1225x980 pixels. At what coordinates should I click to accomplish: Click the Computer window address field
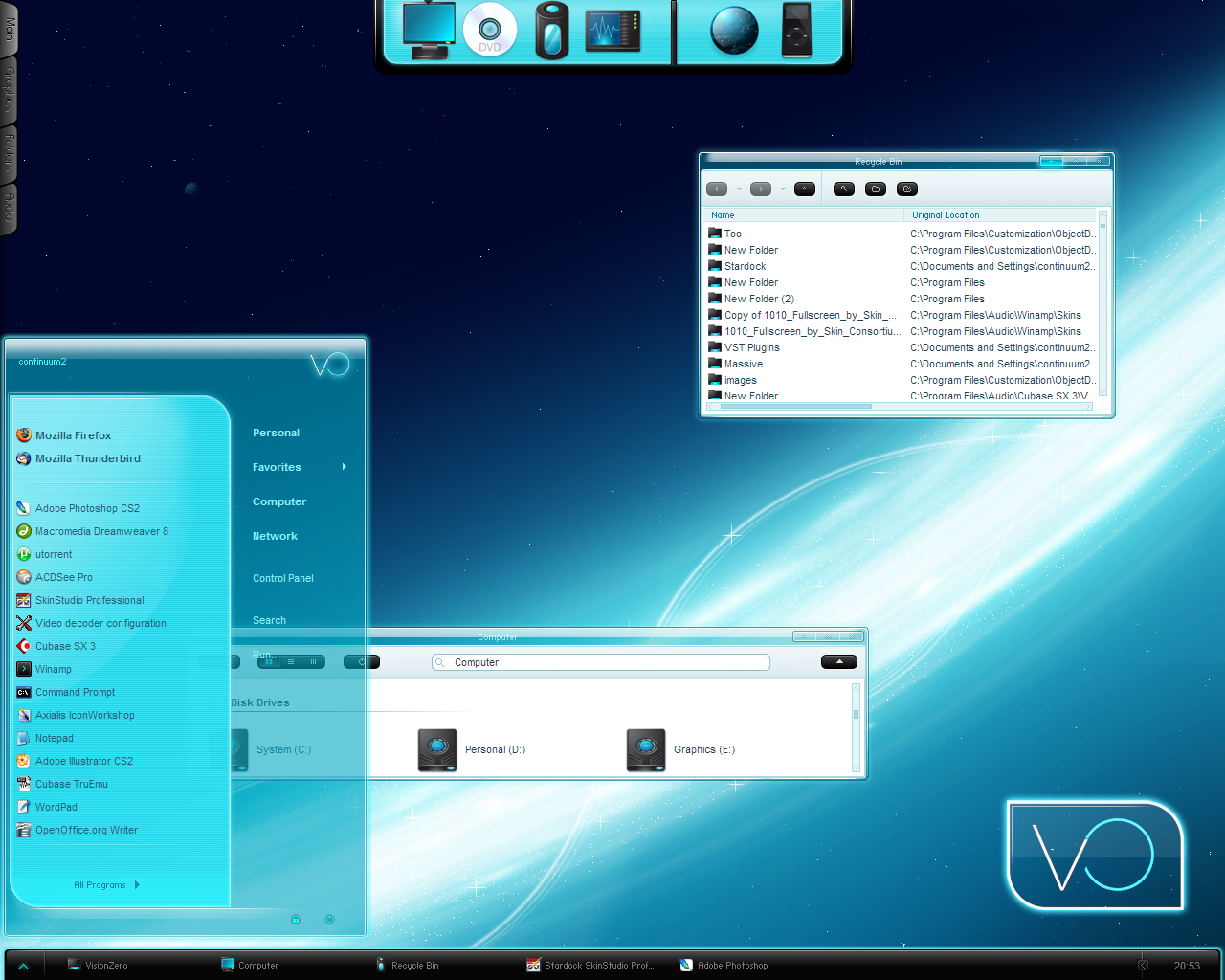coord(601,662)
